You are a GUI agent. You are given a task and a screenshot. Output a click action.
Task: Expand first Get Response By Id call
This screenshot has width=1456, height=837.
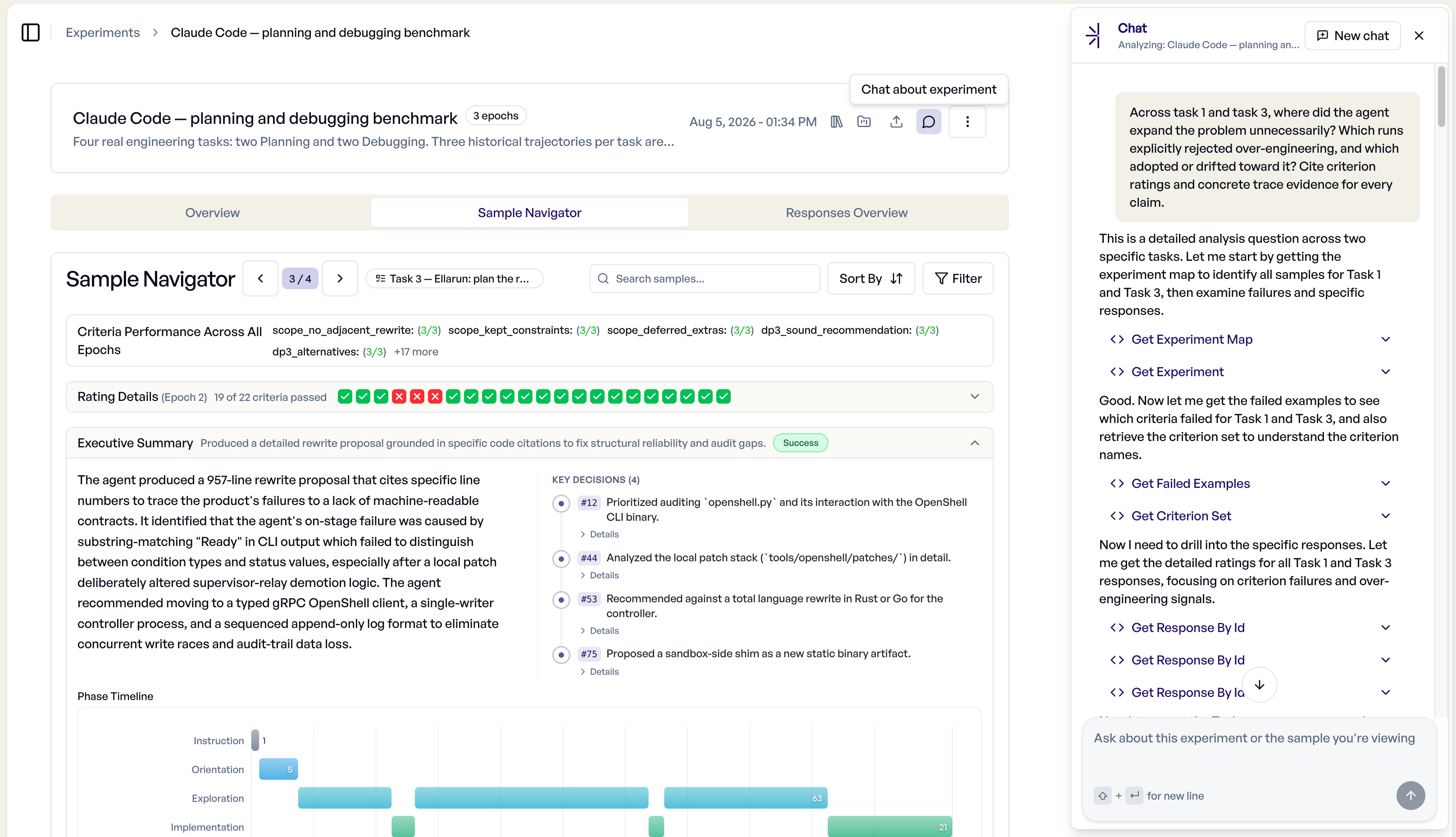(1385, 628)
